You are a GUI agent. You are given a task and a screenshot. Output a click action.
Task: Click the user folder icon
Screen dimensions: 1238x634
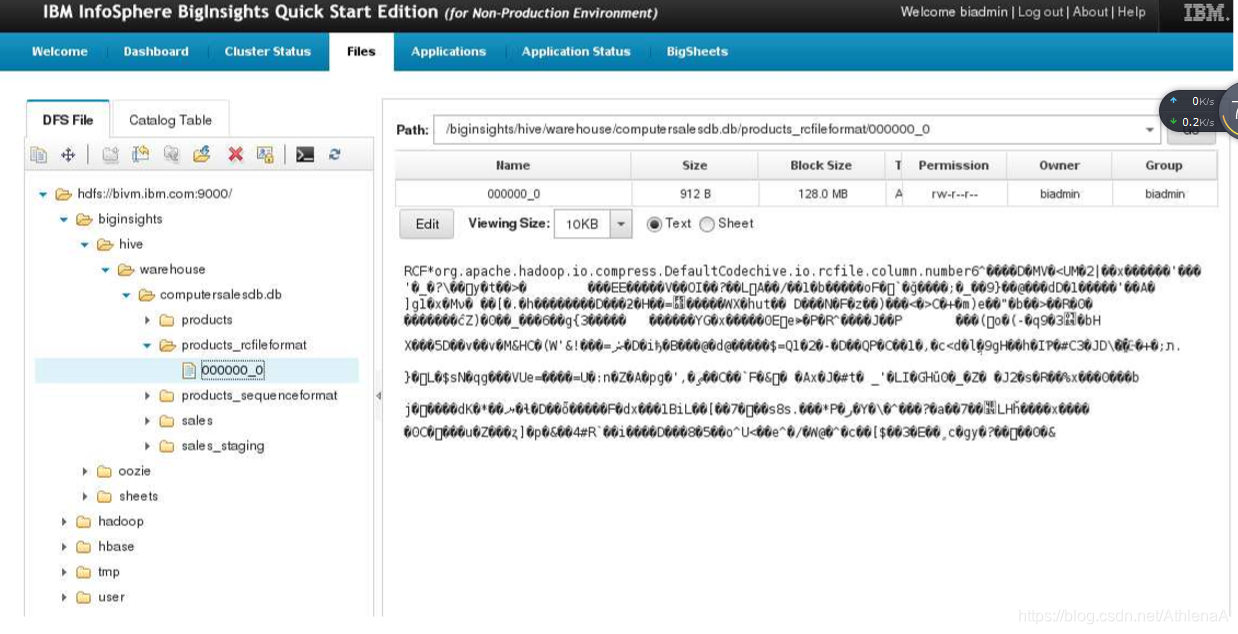[x=84, y=597]
